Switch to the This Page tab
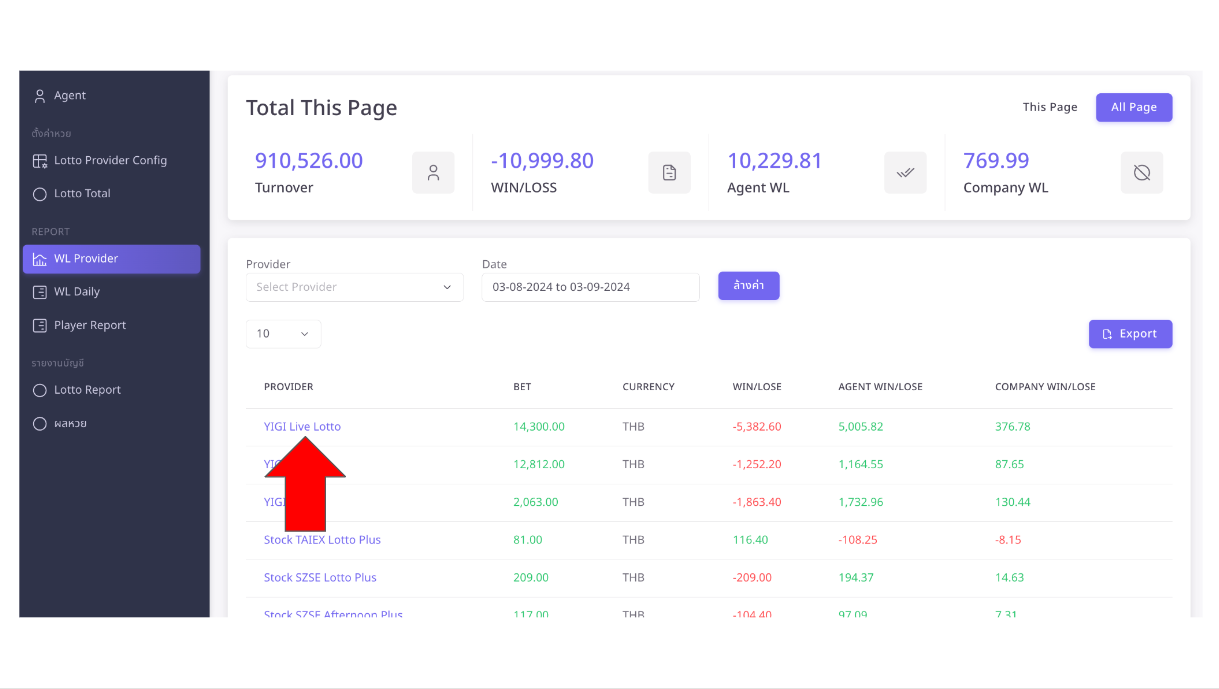The height and width of the screenshot is (689, 1219). coord(1049,108)
